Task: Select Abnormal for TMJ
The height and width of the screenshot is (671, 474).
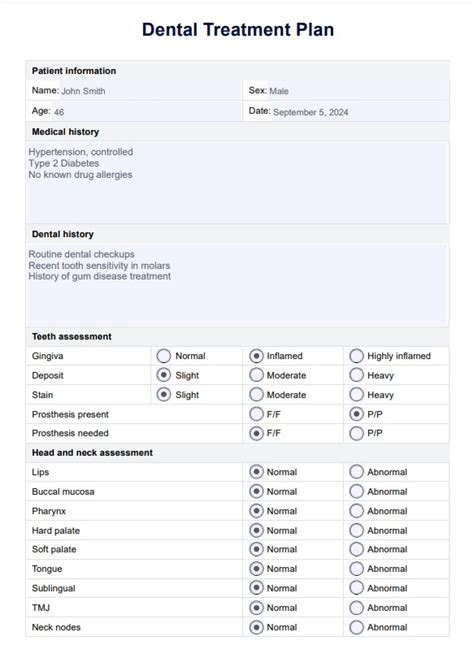Action: pyautogui.click(x=356, y=608)
